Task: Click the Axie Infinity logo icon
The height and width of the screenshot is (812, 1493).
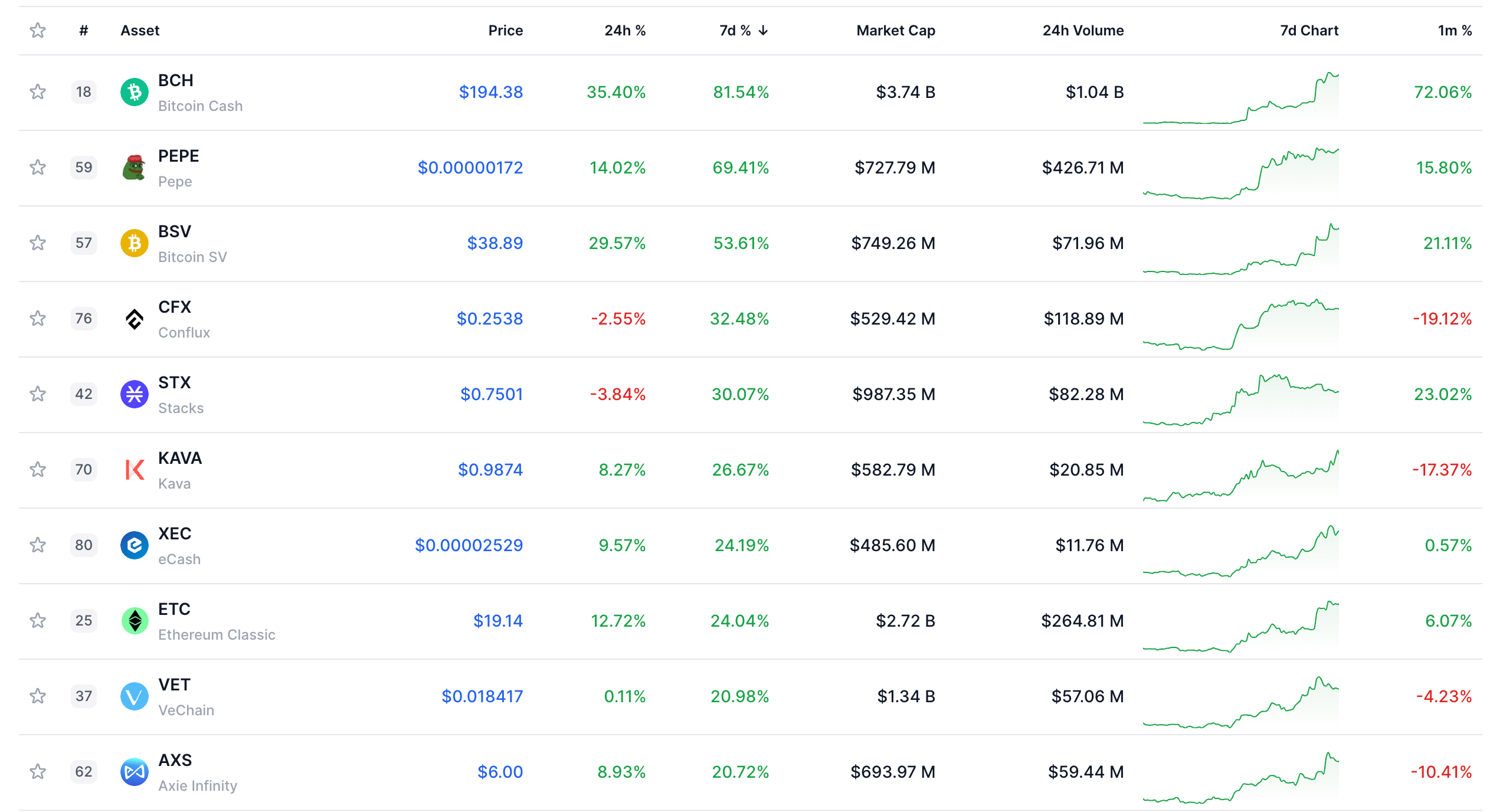Action: pos(135,772)
